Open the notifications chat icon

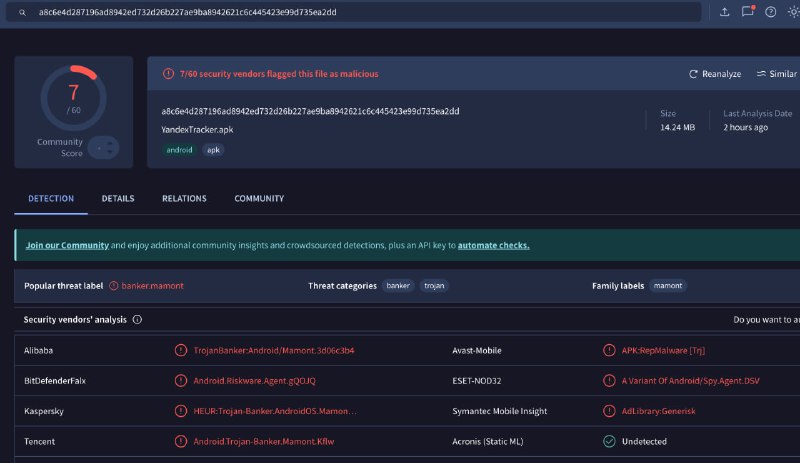[748, 11]
